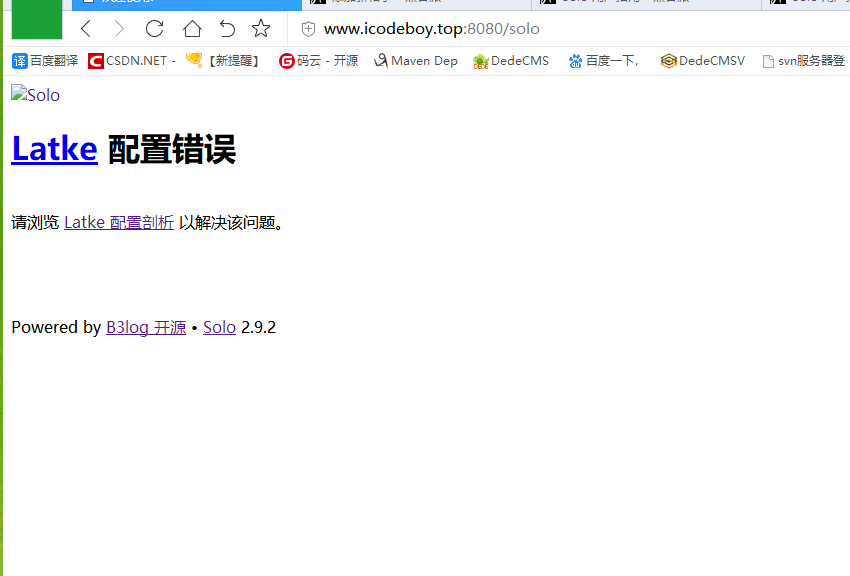Click the broken Solo logo image

point(35,94)
